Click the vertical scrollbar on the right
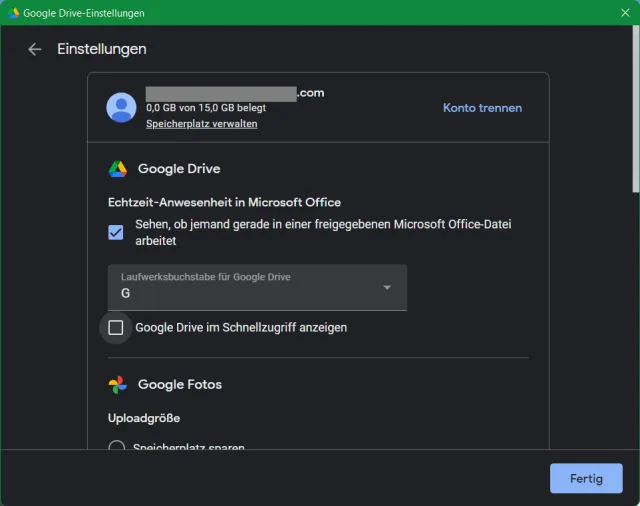This screenshot has height=506, width=640. [635, 110]
